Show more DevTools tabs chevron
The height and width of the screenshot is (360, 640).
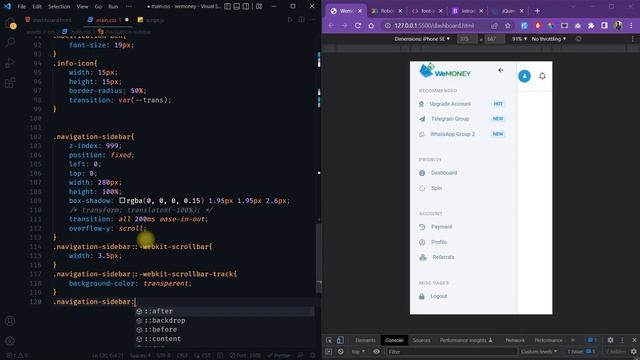[x=573, y=340]
